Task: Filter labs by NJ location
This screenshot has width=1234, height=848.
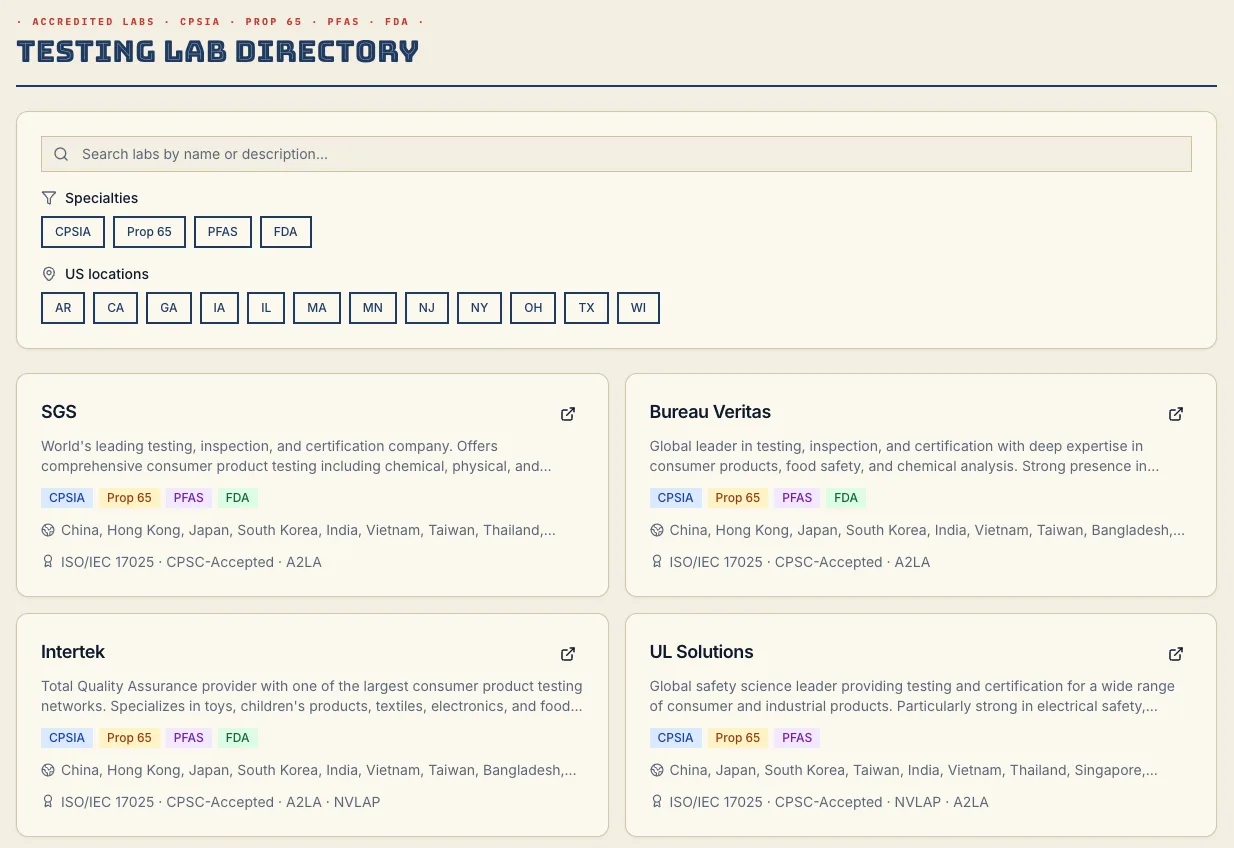Action: [427, 308]
